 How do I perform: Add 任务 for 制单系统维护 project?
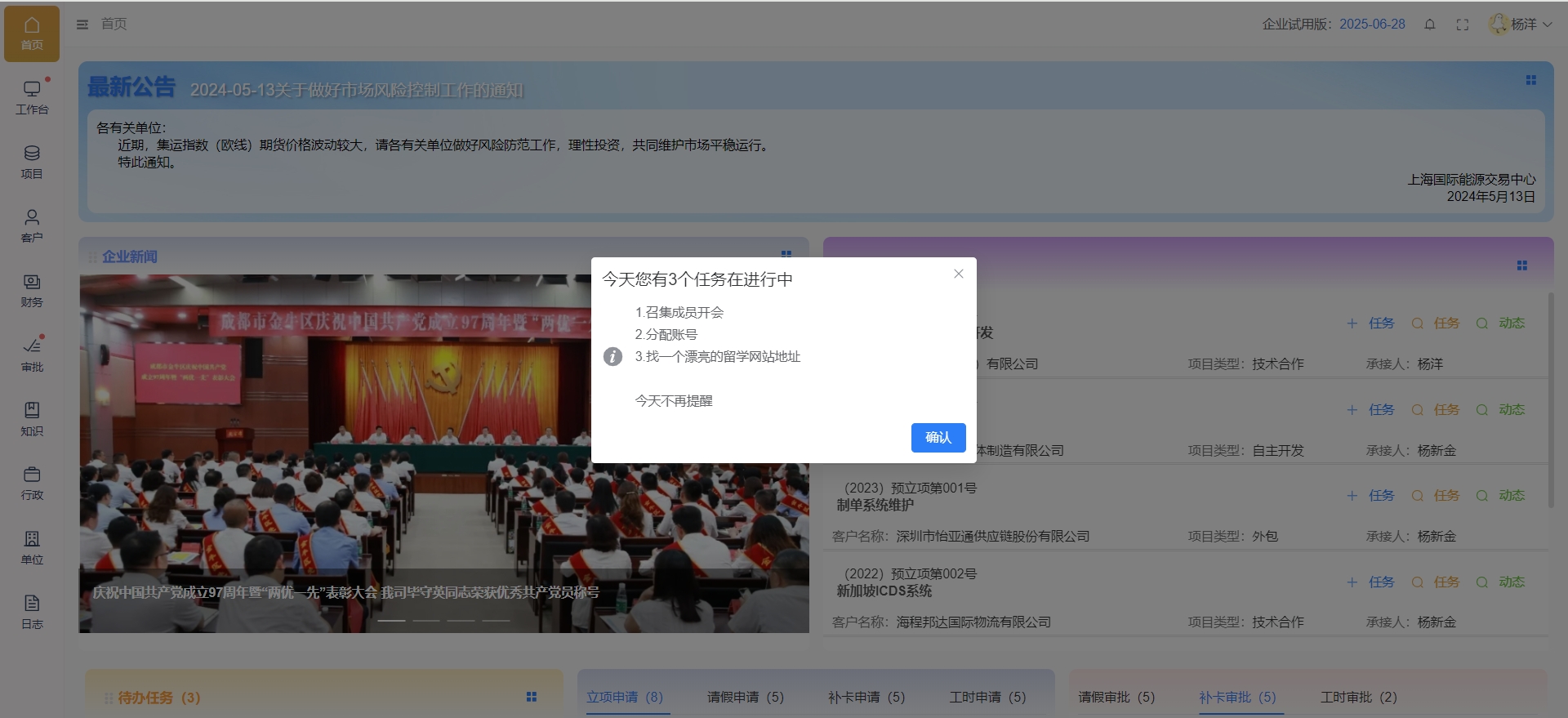coord(1371,496)
